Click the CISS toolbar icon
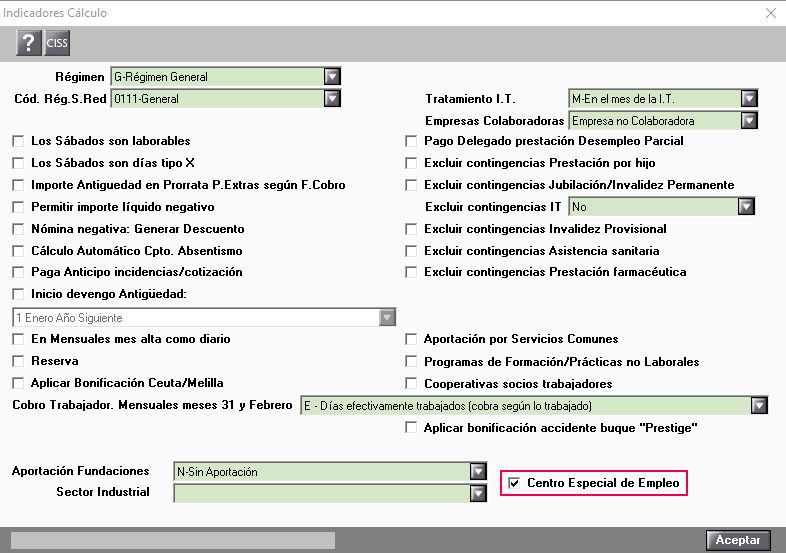Viewport: 786px width, 553px height. coord(57,43)
